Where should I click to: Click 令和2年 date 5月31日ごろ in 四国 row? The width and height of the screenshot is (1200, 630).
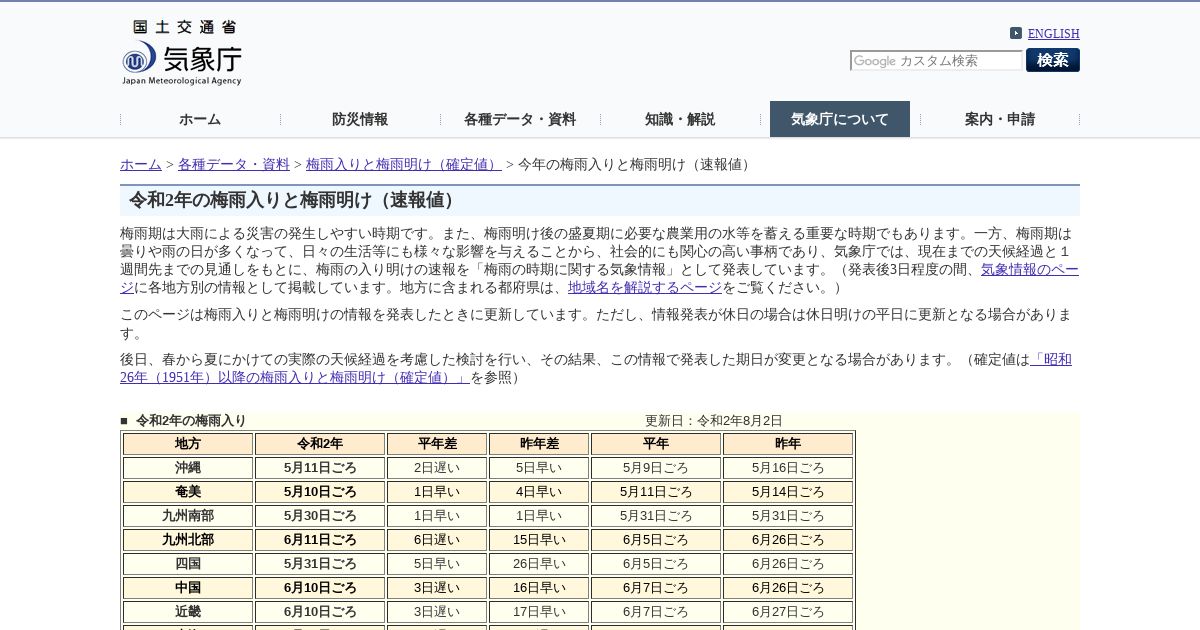pos(320,564)
